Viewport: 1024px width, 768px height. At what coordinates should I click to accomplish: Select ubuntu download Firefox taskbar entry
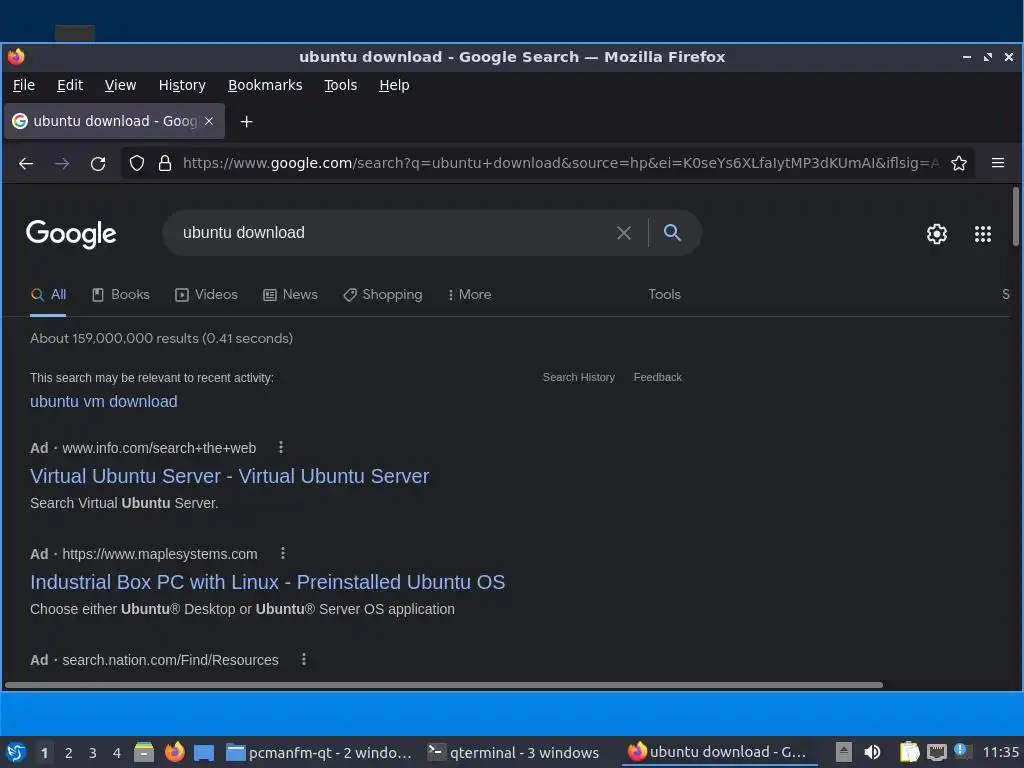click(718, 752)
